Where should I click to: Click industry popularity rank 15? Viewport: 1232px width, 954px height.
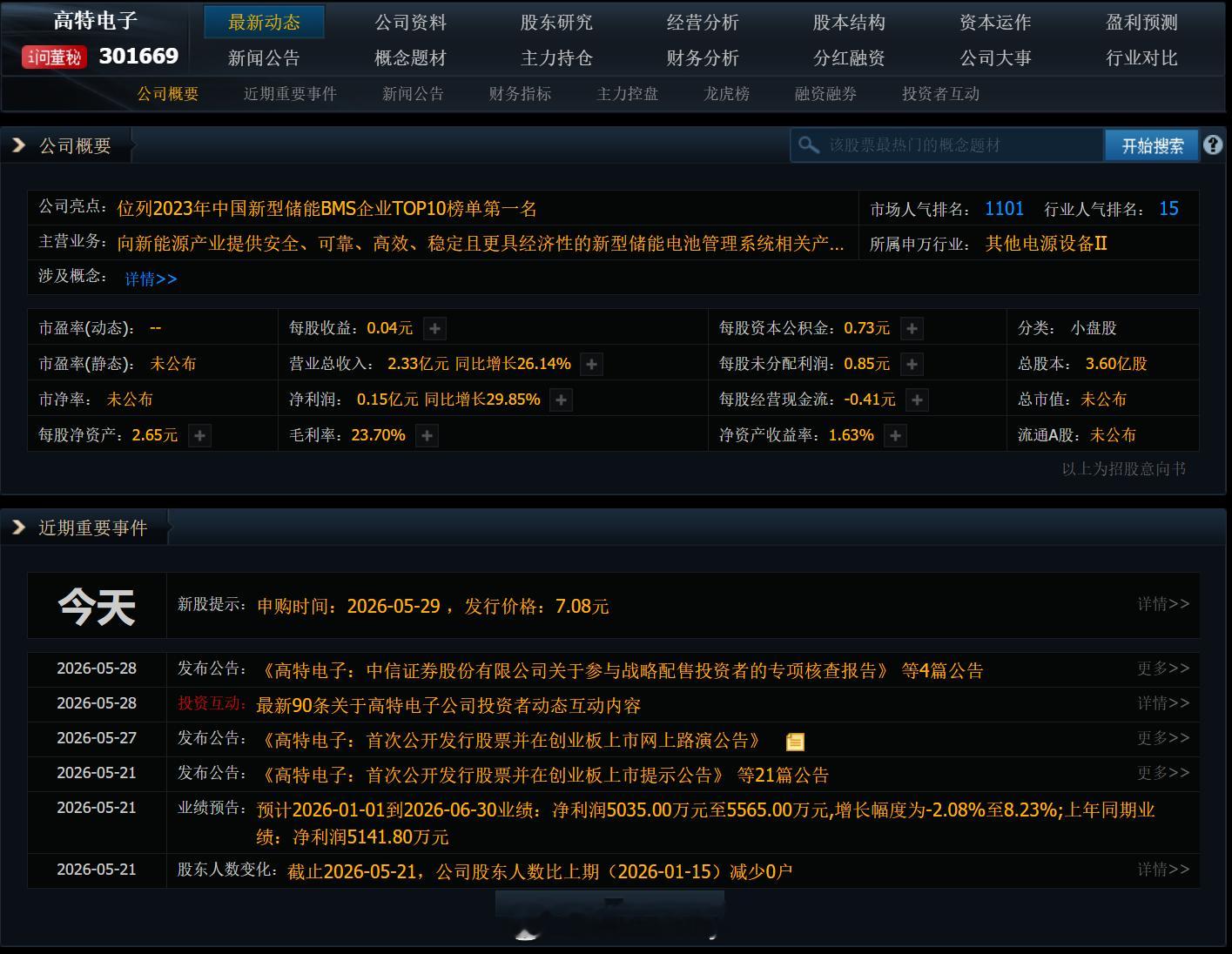[x=1168, y=209]
